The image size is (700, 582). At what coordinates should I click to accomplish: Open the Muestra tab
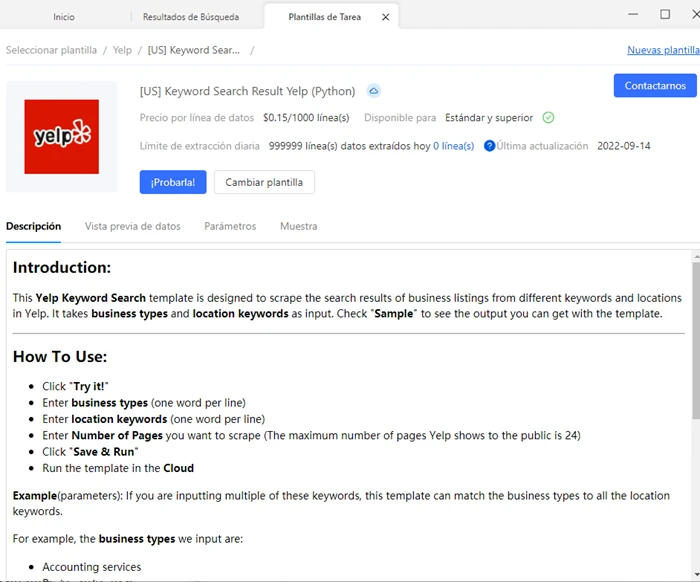[299, 226]
